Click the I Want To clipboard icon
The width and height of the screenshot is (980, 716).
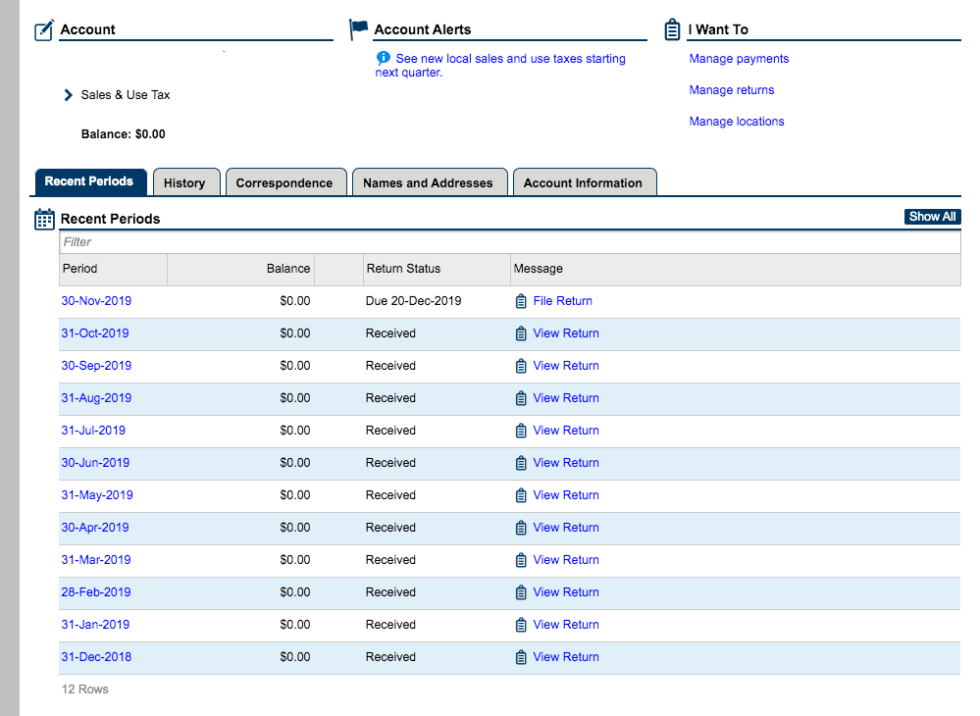click(672, 30)
